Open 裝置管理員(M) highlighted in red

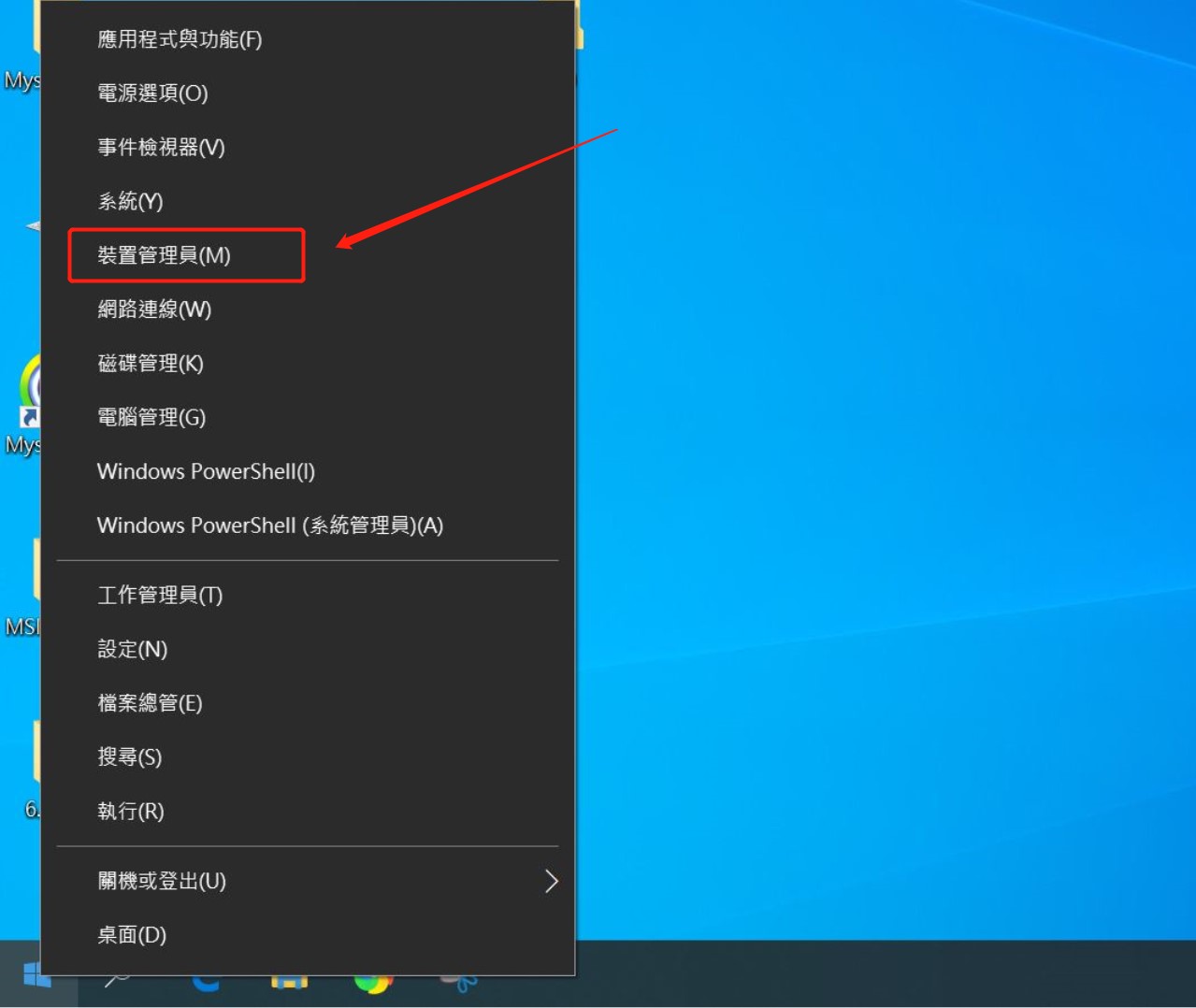tap(164, 255)
